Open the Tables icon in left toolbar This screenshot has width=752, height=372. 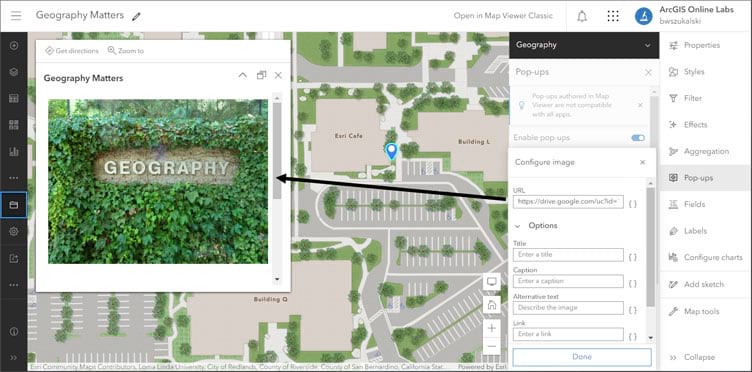14,99
